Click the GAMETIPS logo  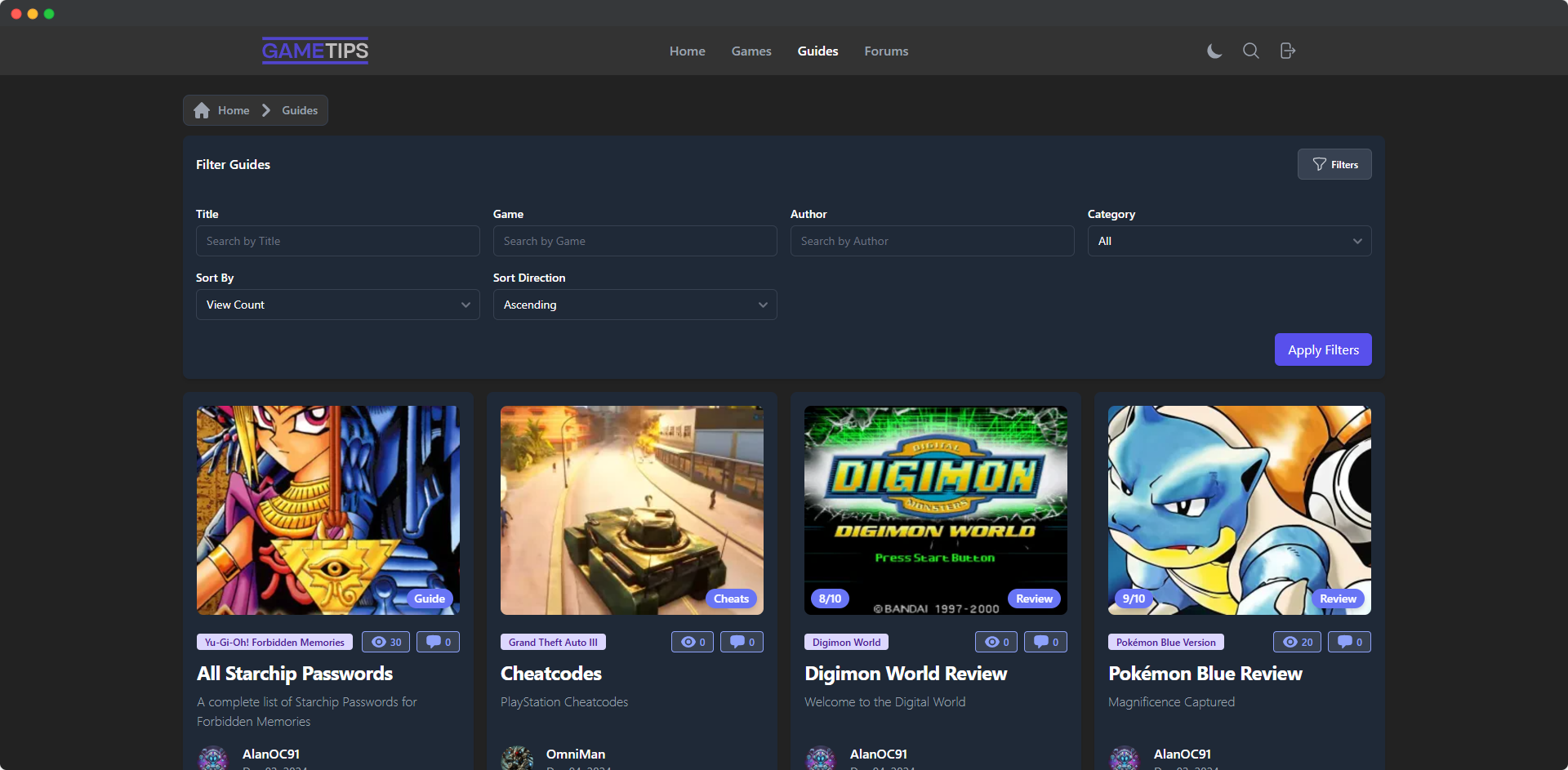315,51
